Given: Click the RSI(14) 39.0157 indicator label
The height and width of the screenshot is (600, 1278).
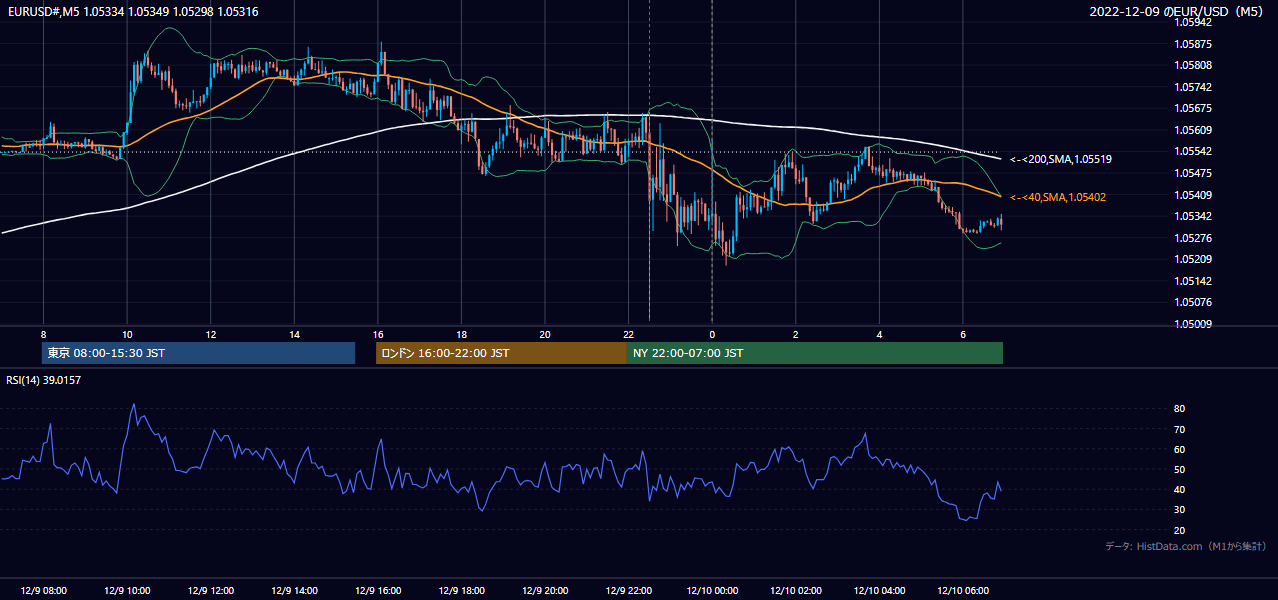Looking at the screenshot, I should coord(44,380).
